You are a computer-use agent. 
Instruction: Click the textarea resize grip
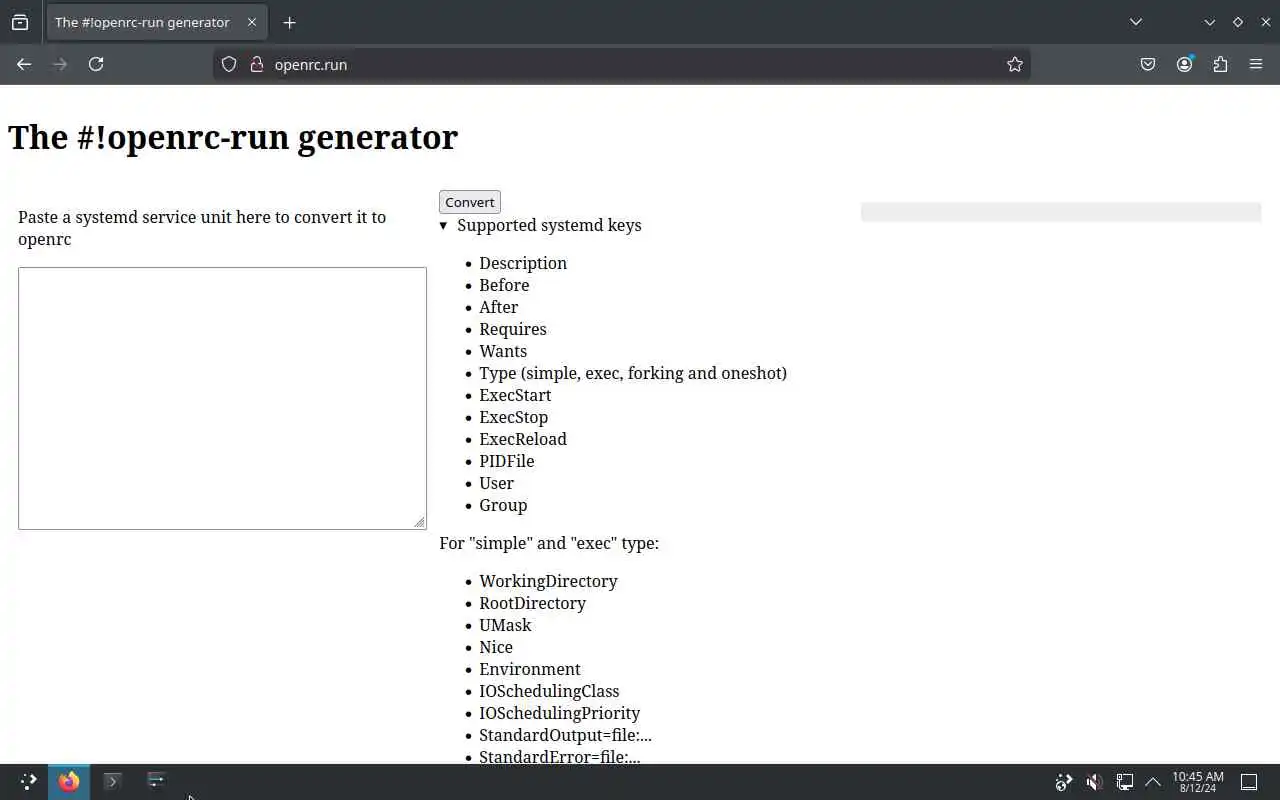420,522
